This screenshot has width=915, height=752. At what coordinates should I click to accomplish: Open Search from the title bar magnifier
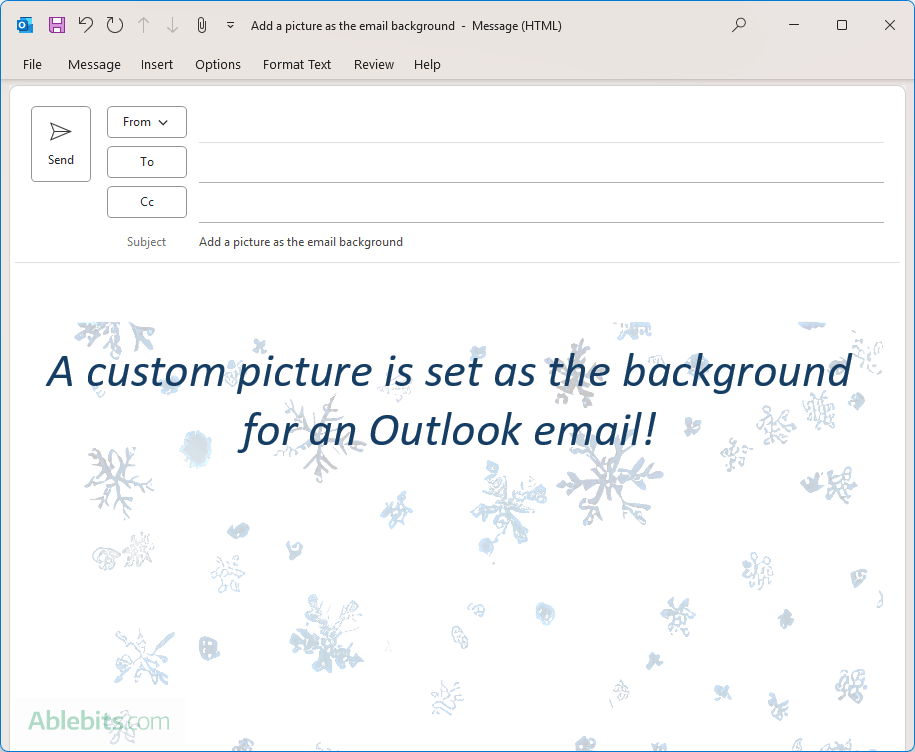tap(738, 25)
